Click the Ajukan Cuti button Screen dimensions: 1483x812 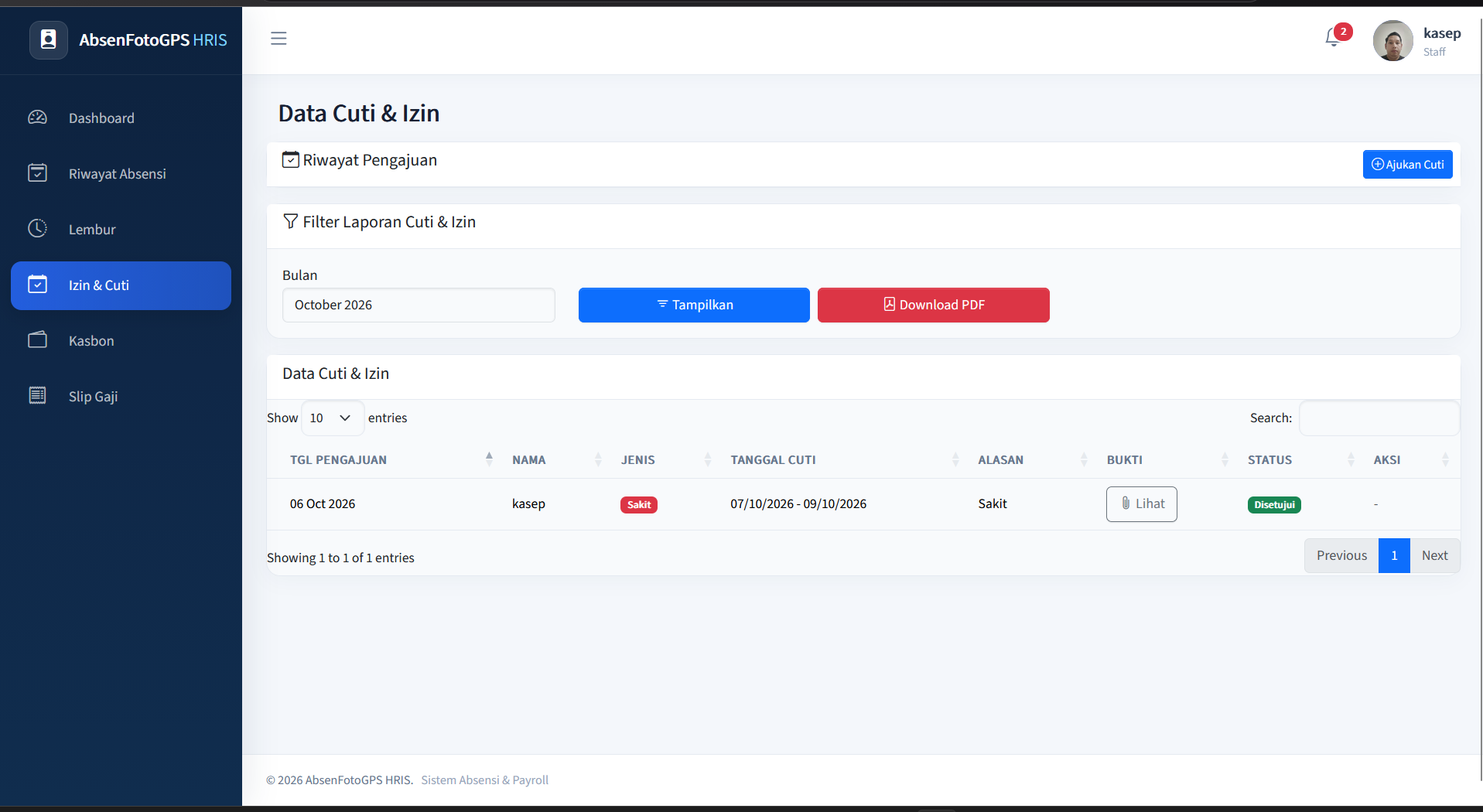(1407, 164)
